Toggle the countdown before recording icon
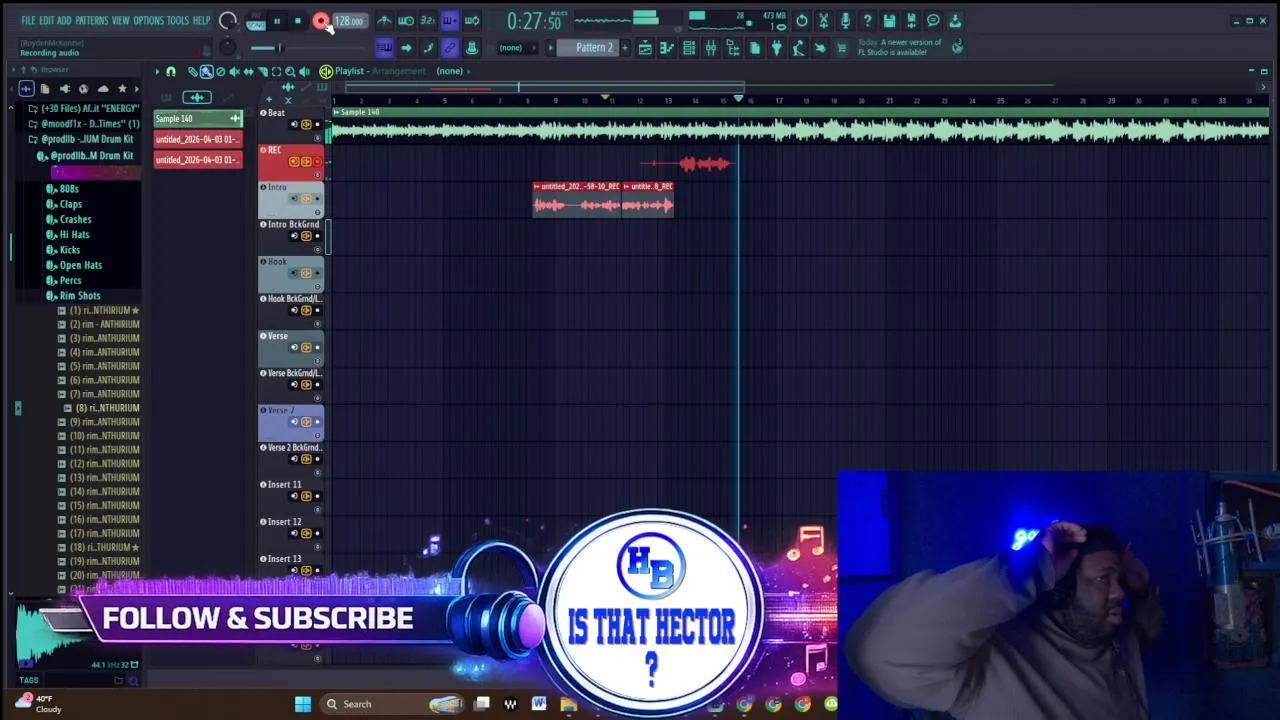Screen dimensions: 1280x720 428,21
